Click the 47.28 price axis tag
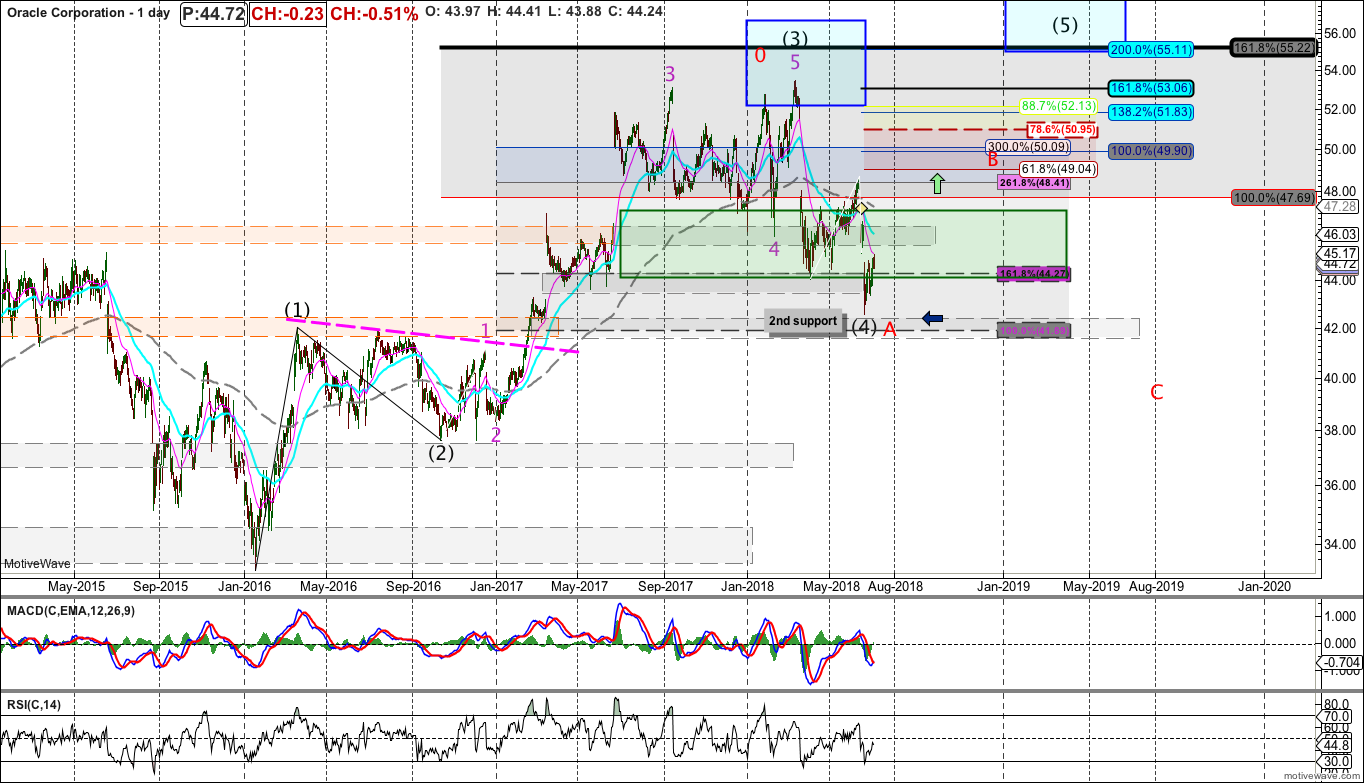This screenshot has height=783, width=1364. 1338,206
